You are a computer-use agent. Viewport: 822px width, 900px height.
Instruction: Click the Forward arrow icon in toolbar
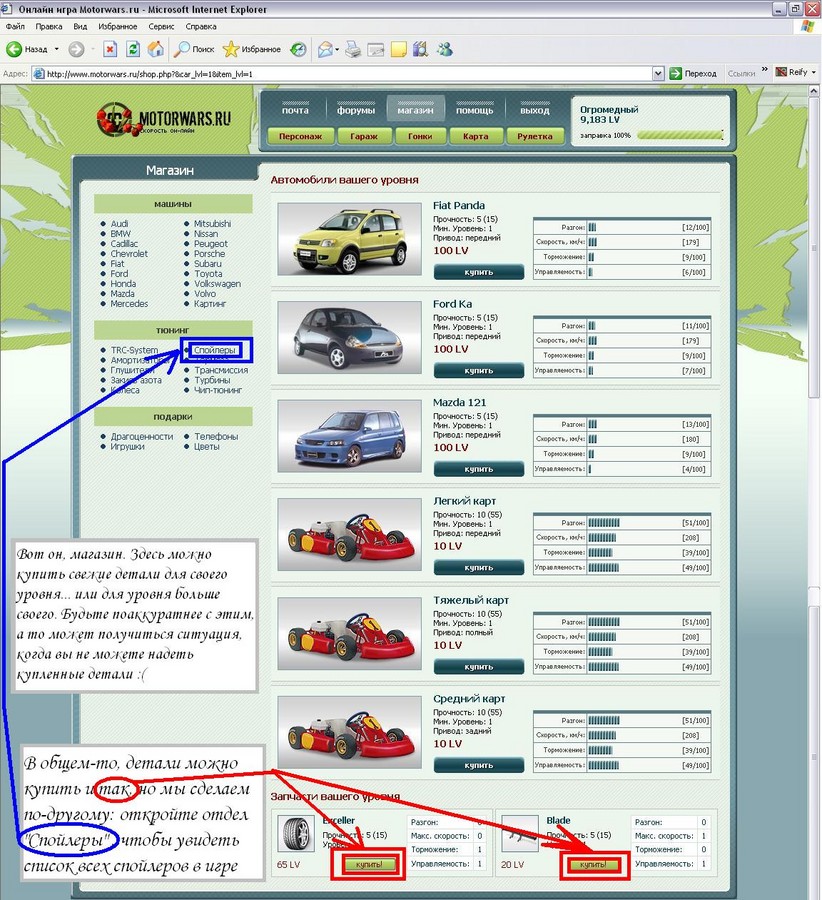click(76, 49)
